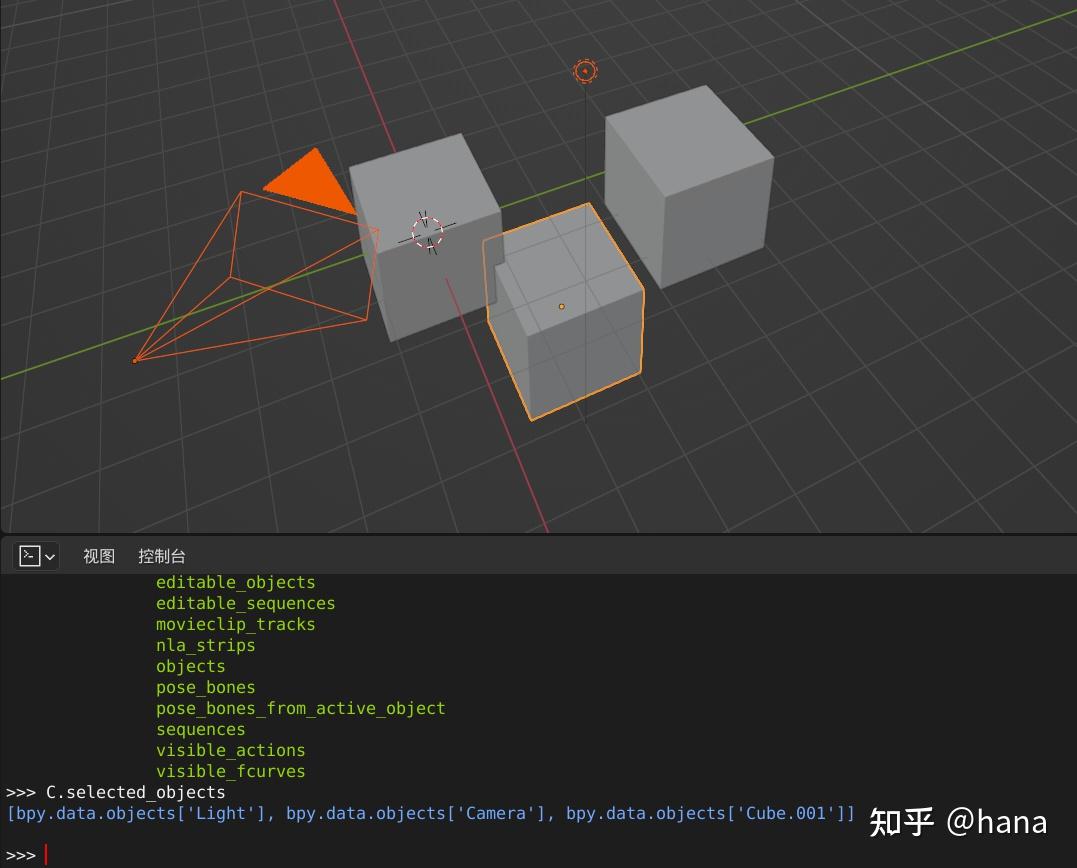Click the nla_strips suggestion entry
1077x868 pixels.
(x=205, y=645)
